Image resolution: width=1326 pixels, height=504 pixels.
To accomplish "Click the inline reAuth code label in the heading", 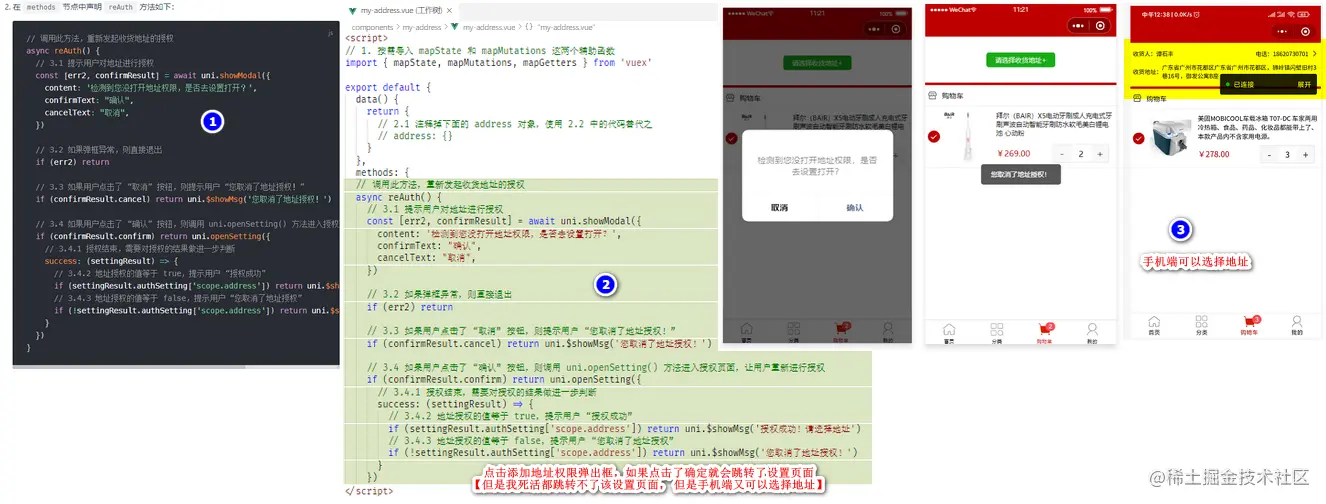I will pos(121,7).
